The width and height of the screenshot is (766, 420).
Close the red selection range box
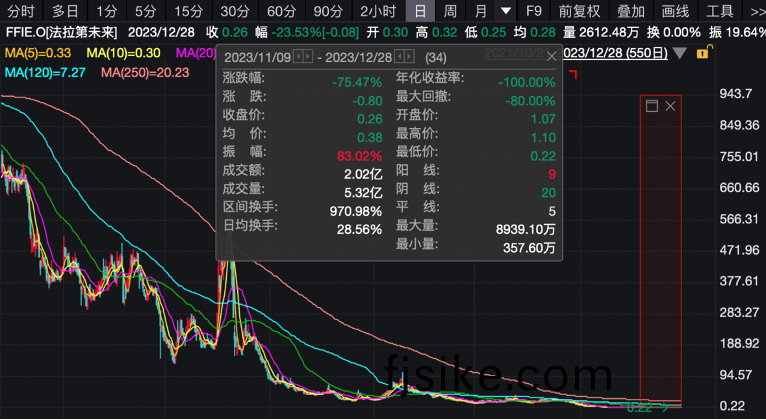click(671, 106)
